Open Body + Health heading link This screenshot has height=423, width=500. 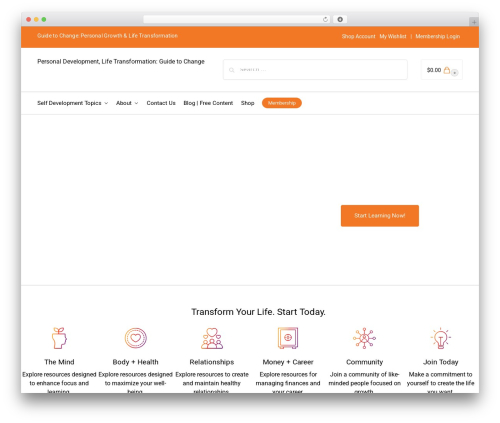[x=136, y=362]
